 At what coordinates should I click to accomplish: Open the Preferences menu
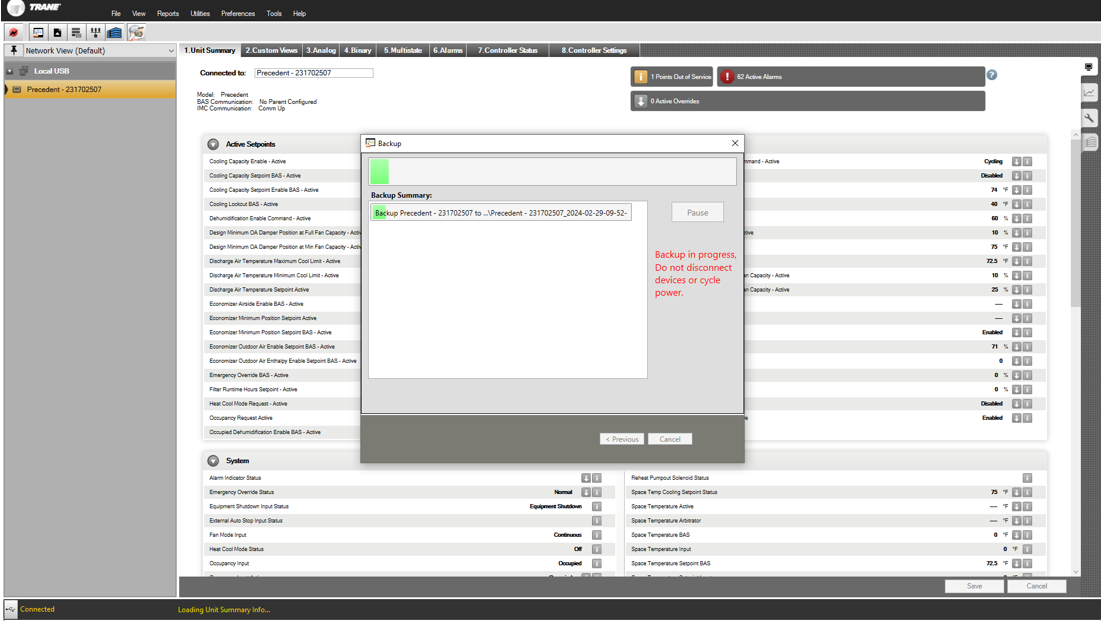[238, 13]
